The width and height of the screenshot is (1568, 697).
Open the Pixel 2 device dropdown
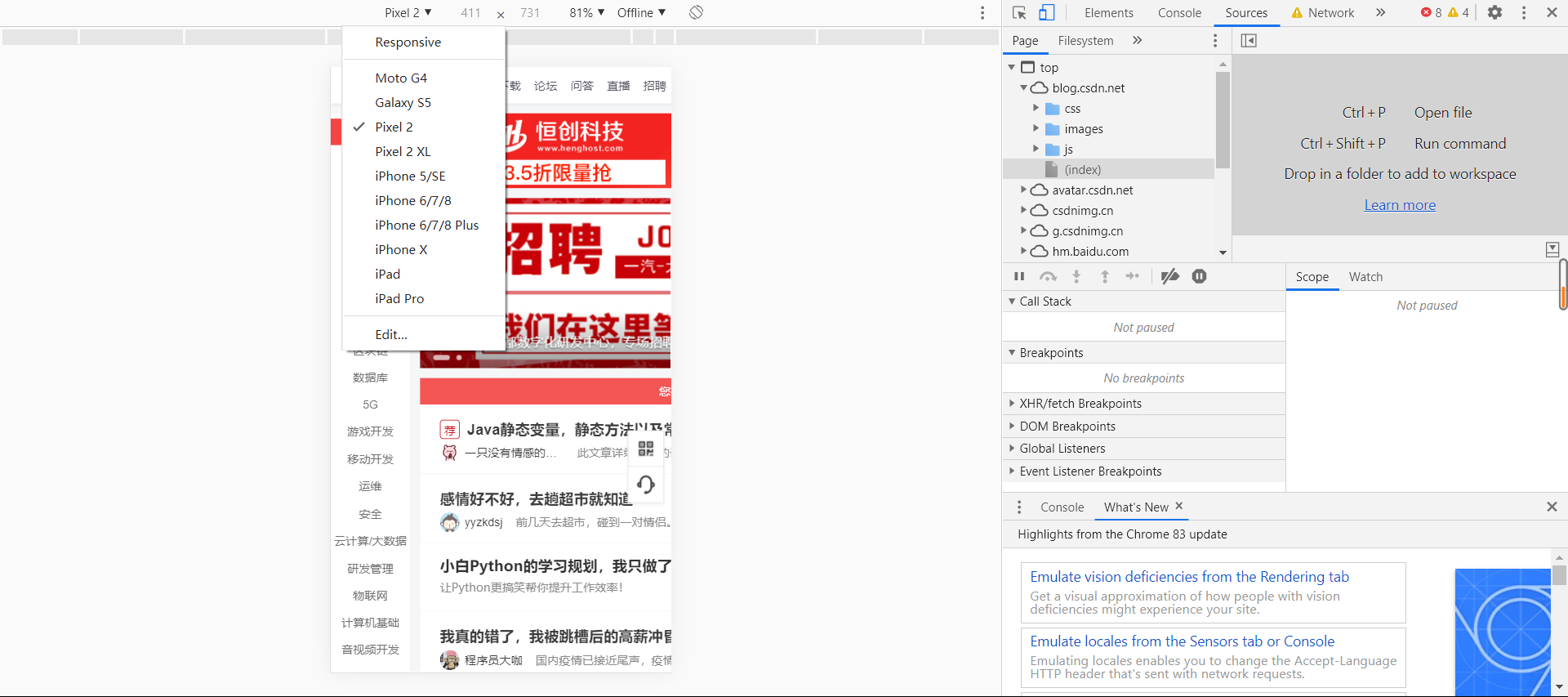[x=408, y=12]
